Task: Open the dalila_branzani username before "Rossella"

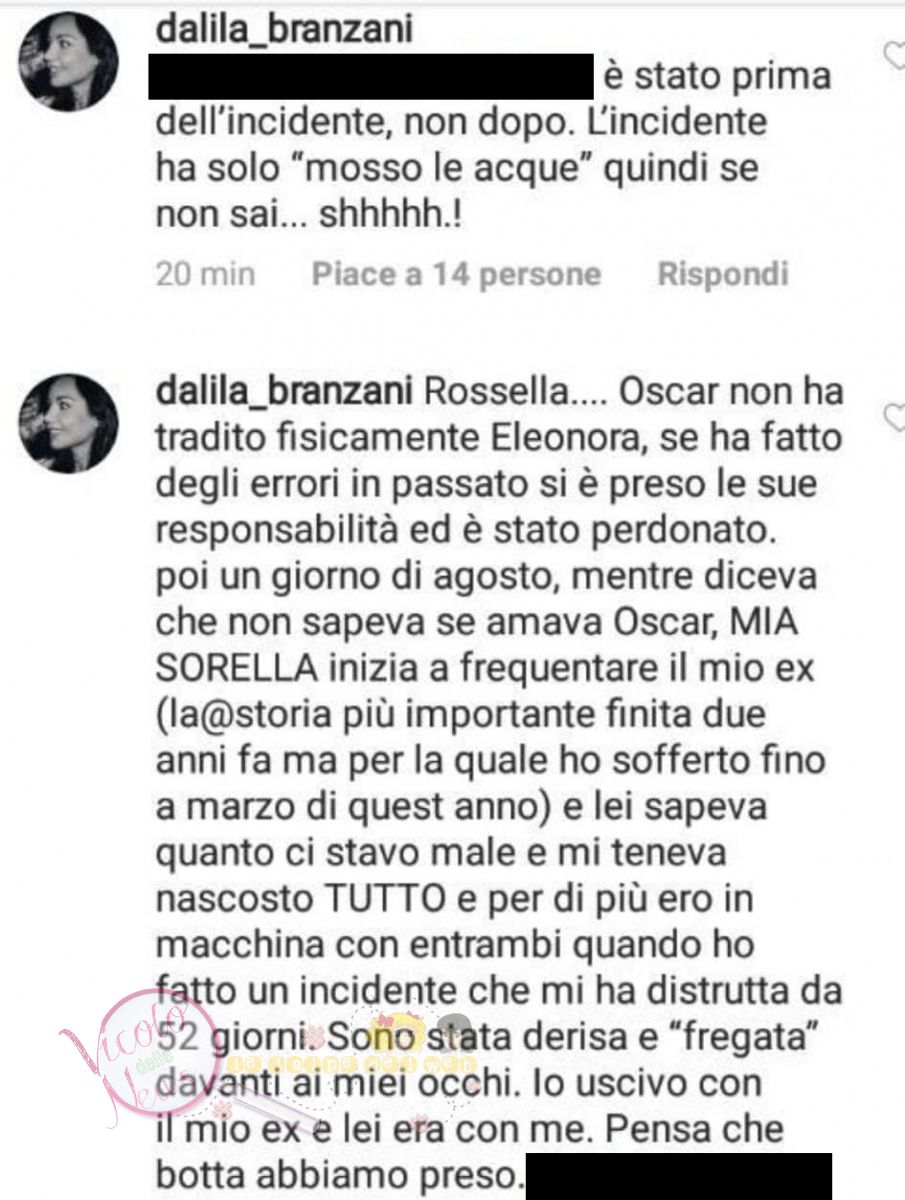Action: tap(285, 394)
